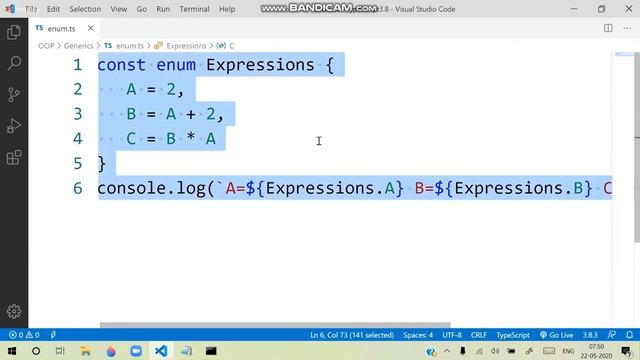
Task: Open the Run menu
Action: [x=163, y=9]
